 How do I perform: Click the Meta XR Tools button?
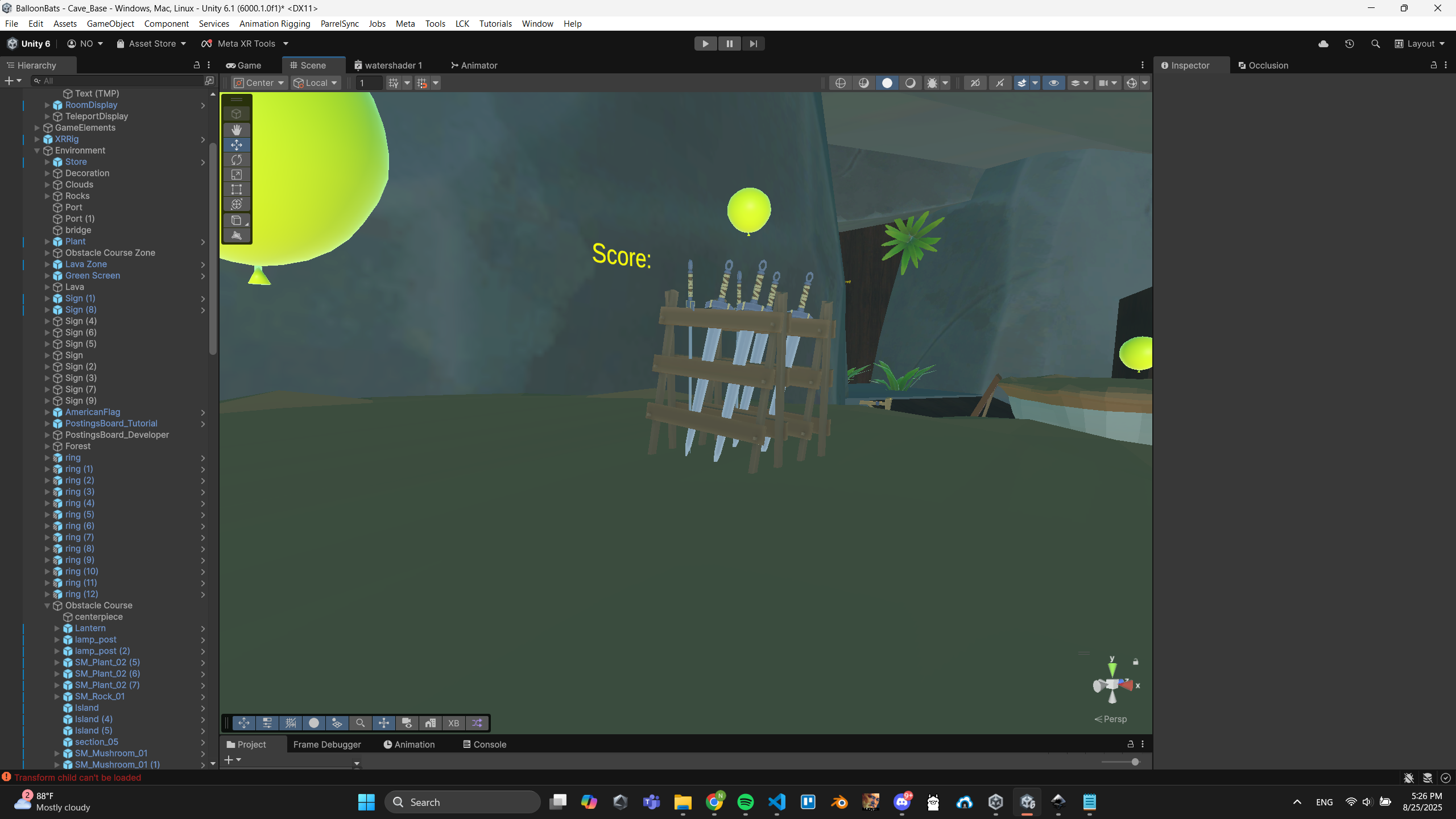point(245,44)
